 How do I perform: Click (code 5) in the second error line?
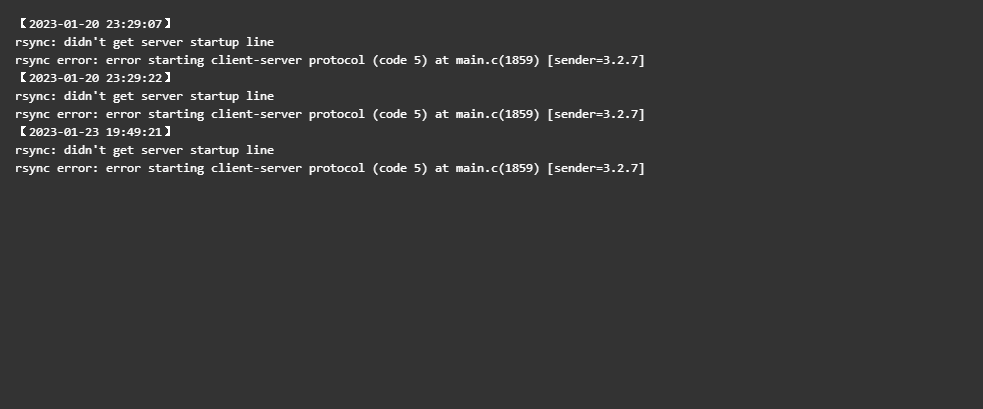400,114
